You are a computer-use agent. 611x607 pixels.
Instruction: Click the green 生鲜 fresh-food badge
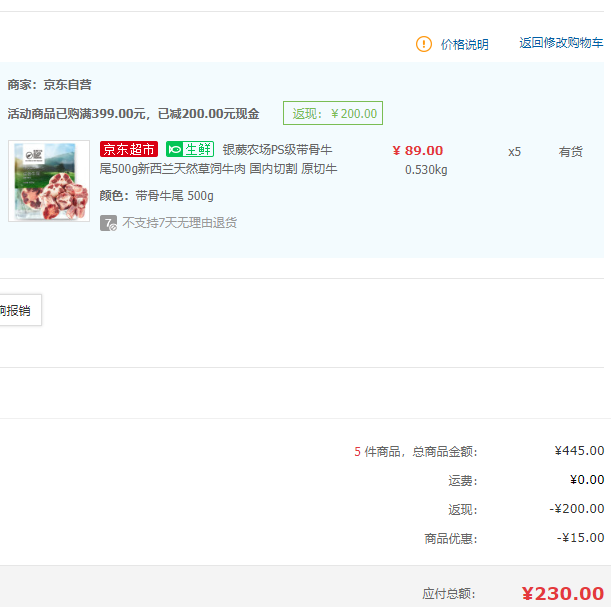pyautogui.click(x=190, y=149)
